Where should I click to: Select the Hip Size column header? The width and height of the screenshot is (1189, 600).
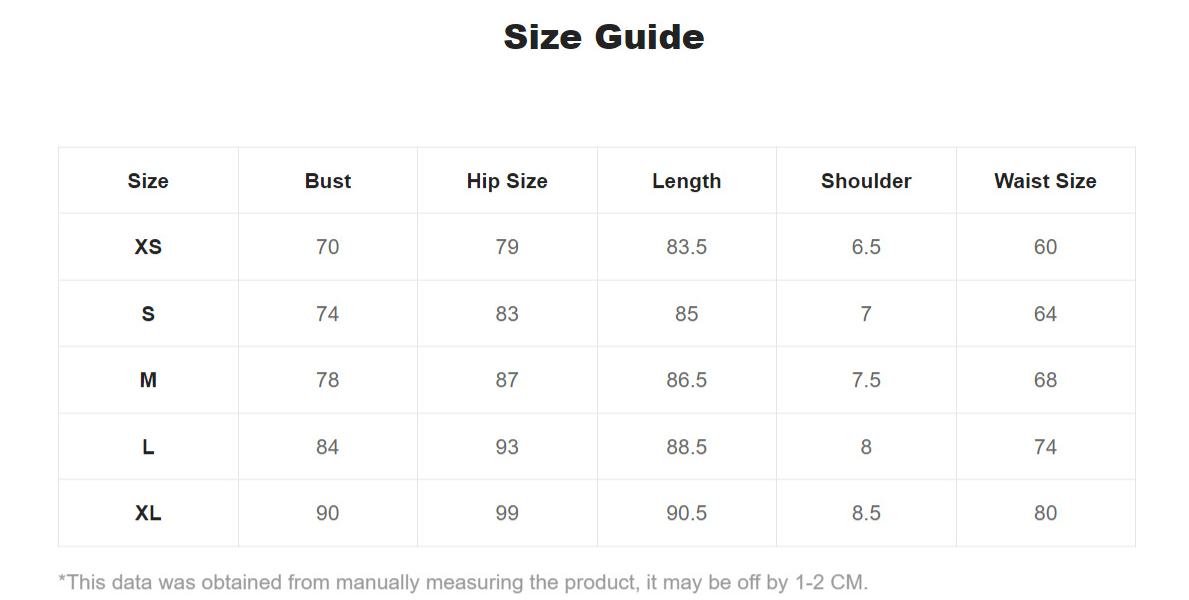click(x=507, y=181)
